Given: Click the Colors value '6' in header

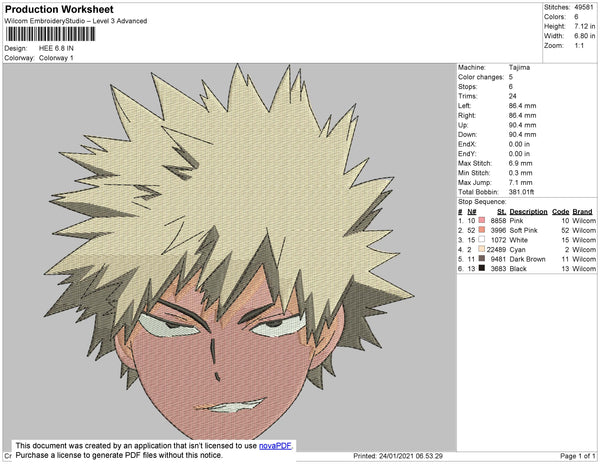Looking at the screenshot, I should pyautogui.click(x=576, y=17).
